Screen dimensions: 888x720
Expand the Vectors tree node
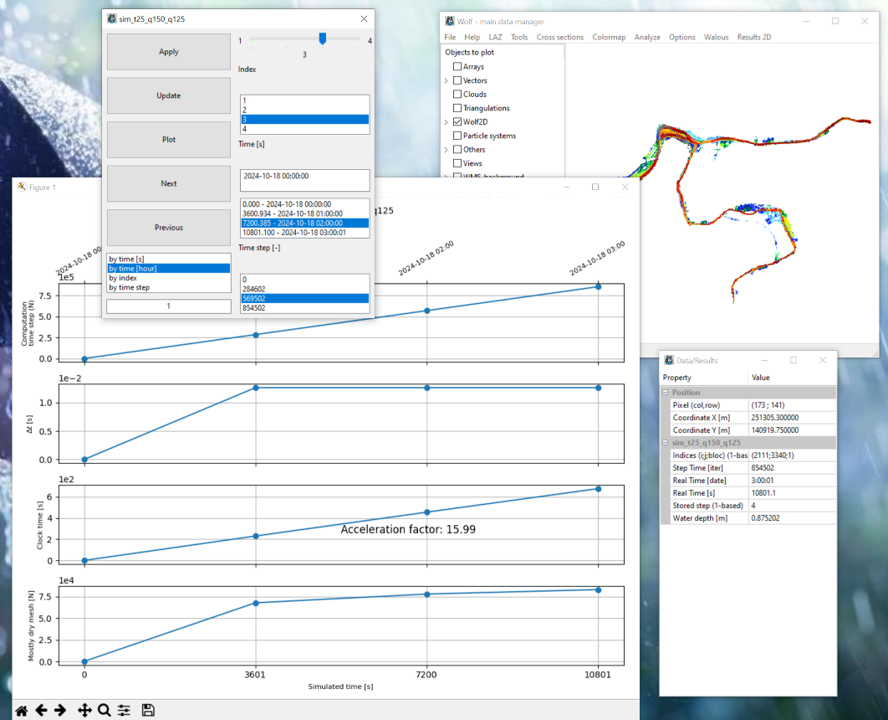click(447, 81)
